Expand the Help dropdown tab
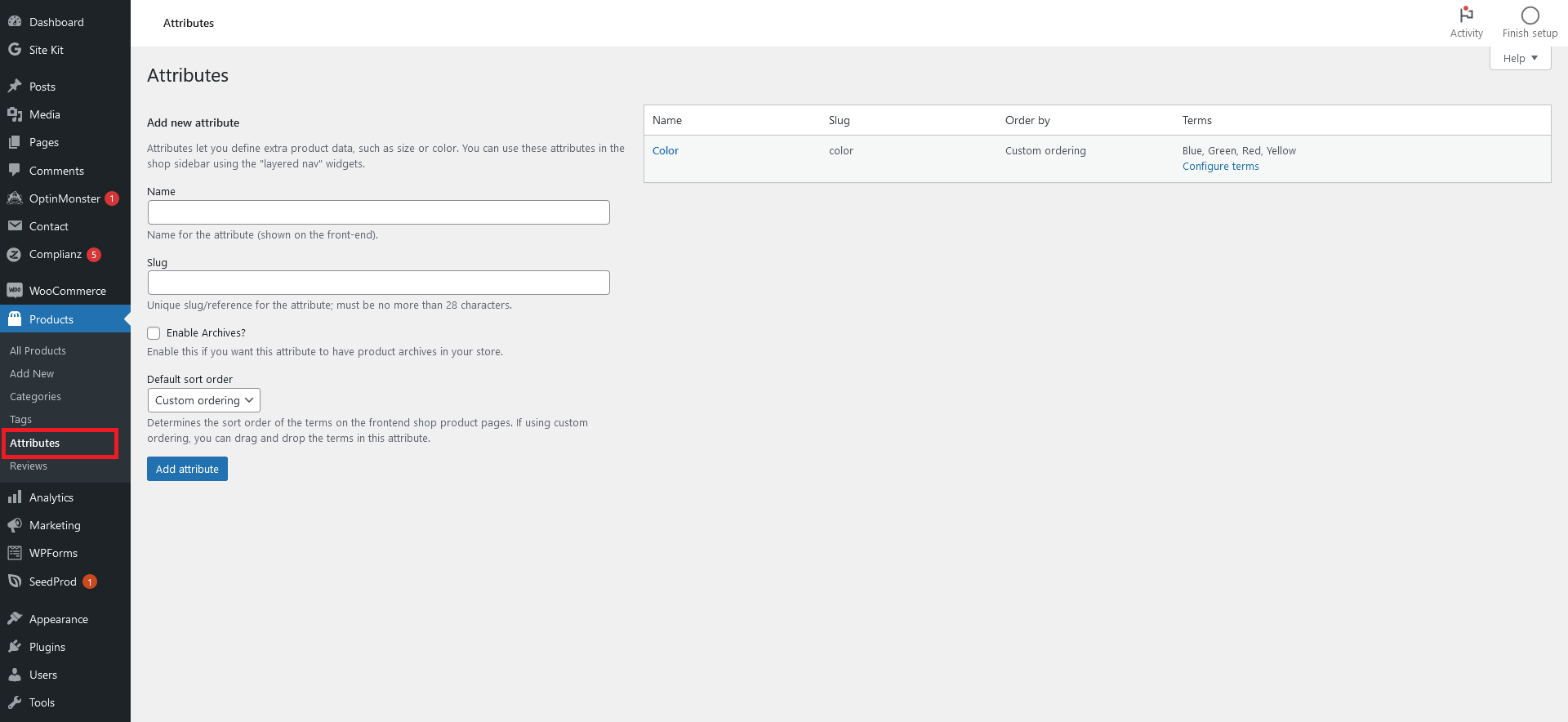Image resolution: width=1568 pixels, height=722 pixels. [1520, 58]
